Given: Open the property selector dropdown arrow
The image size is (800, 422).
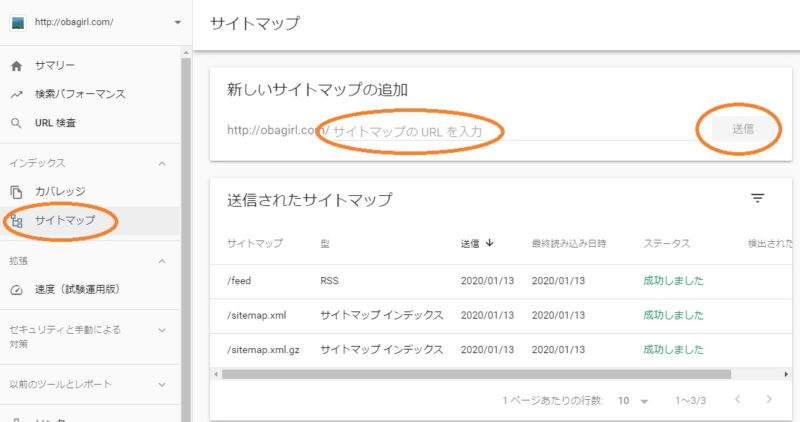Looking at the screenshot, I should pyautogui.click(x=178, y=22).
